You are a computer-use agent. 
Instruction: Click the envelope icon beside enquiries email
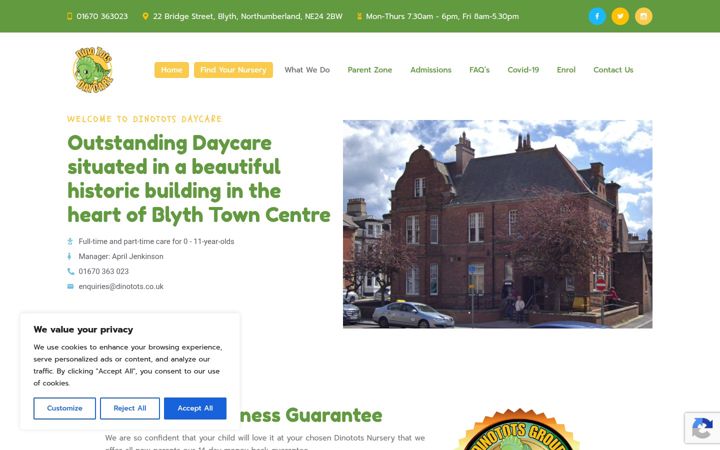pyautogui.click(x=70, y=287)
